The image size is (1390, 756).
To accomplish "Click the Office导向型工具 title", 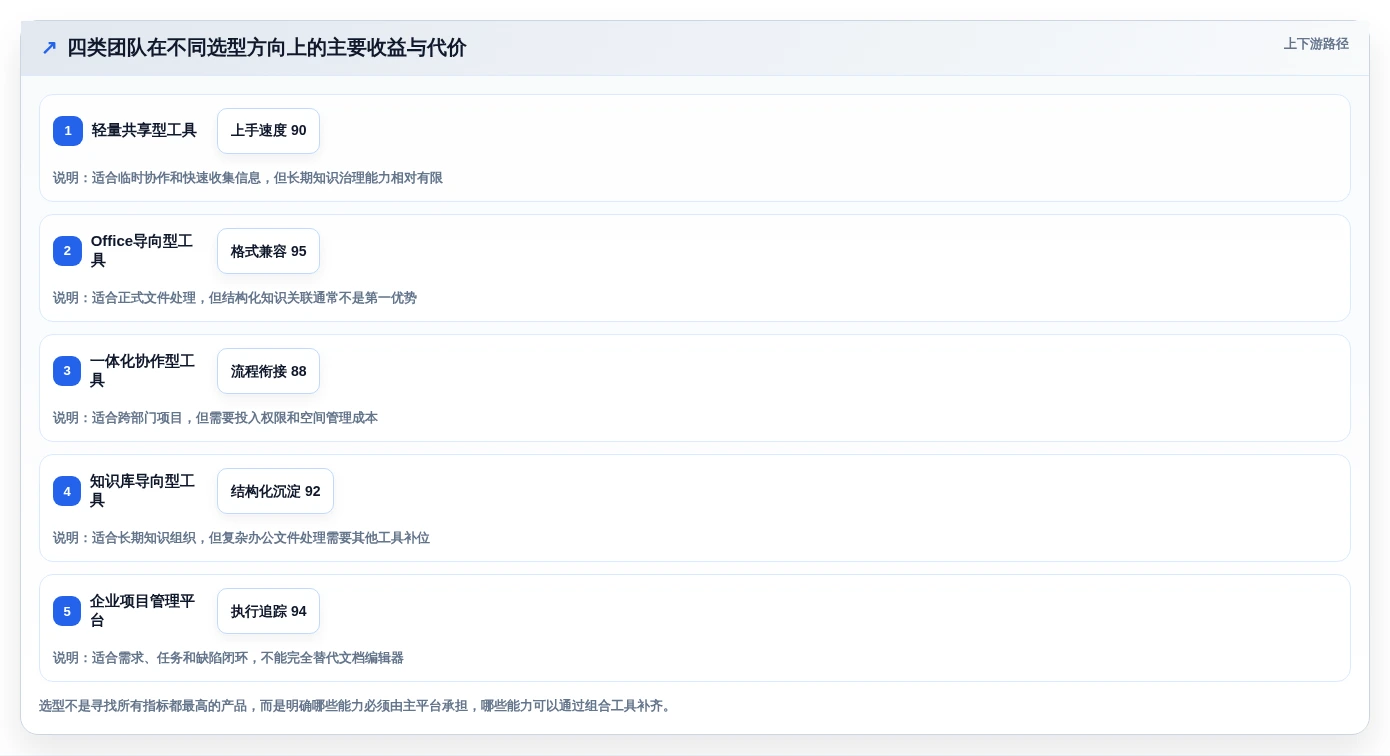I will (x=142, y=251).
